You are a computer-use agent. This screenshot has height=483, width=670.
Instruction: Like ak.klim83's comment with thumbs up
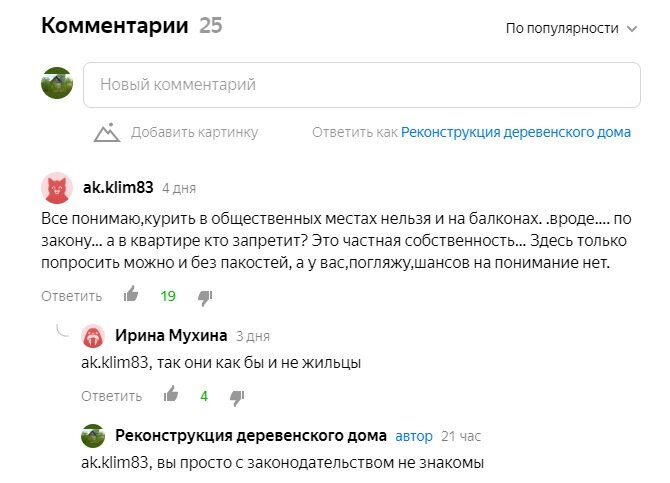coord(131,294)
